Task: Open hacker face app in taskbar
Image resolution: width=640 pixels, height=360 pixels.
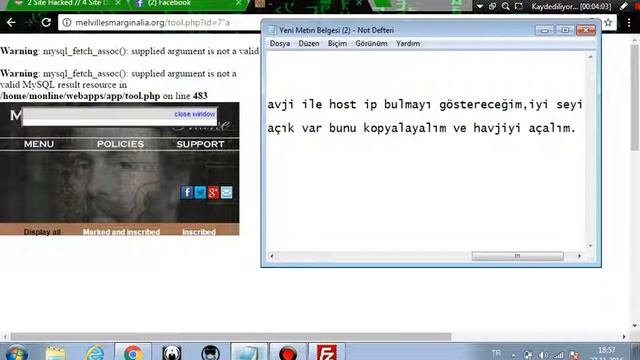Action: pyautogui.click(x=211, y=353)
